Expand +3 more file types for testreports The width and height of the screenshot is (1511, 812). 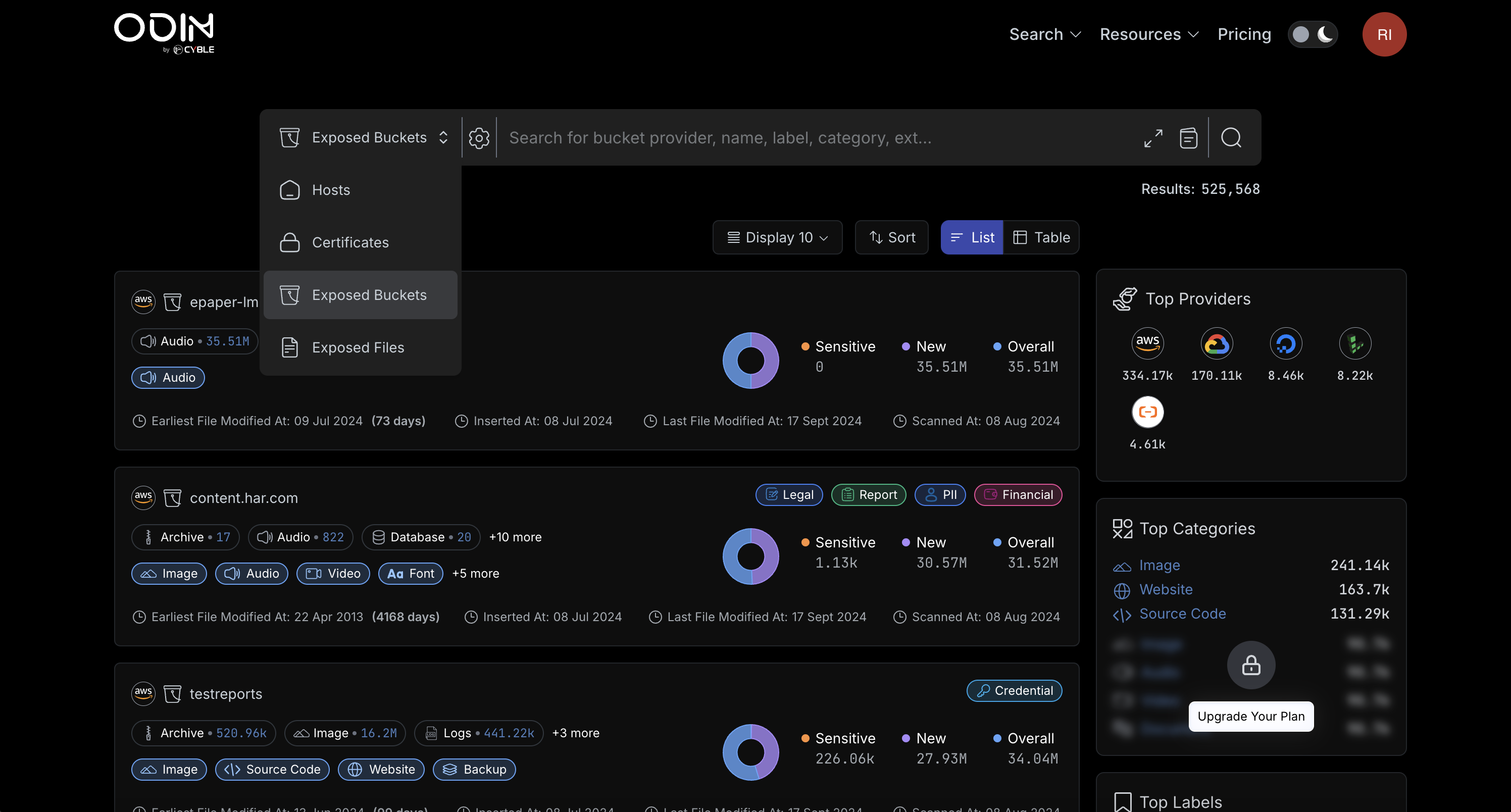[575, 733]
